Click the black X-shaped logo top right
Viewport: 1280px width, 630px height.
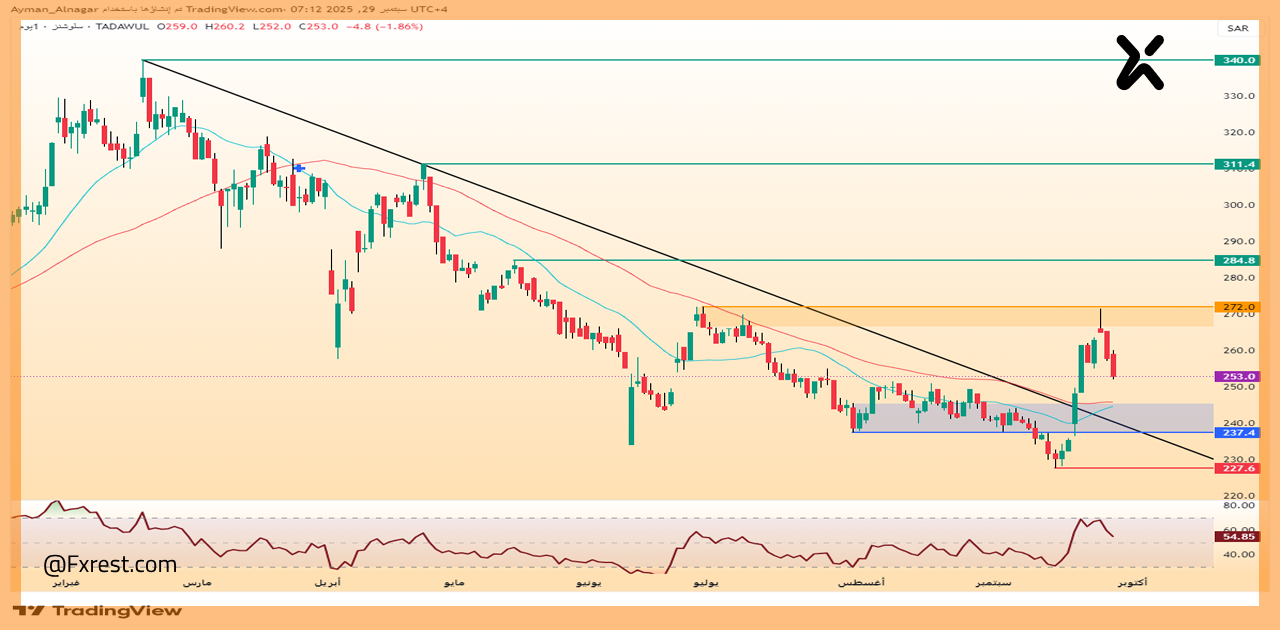pos(1140,62)
